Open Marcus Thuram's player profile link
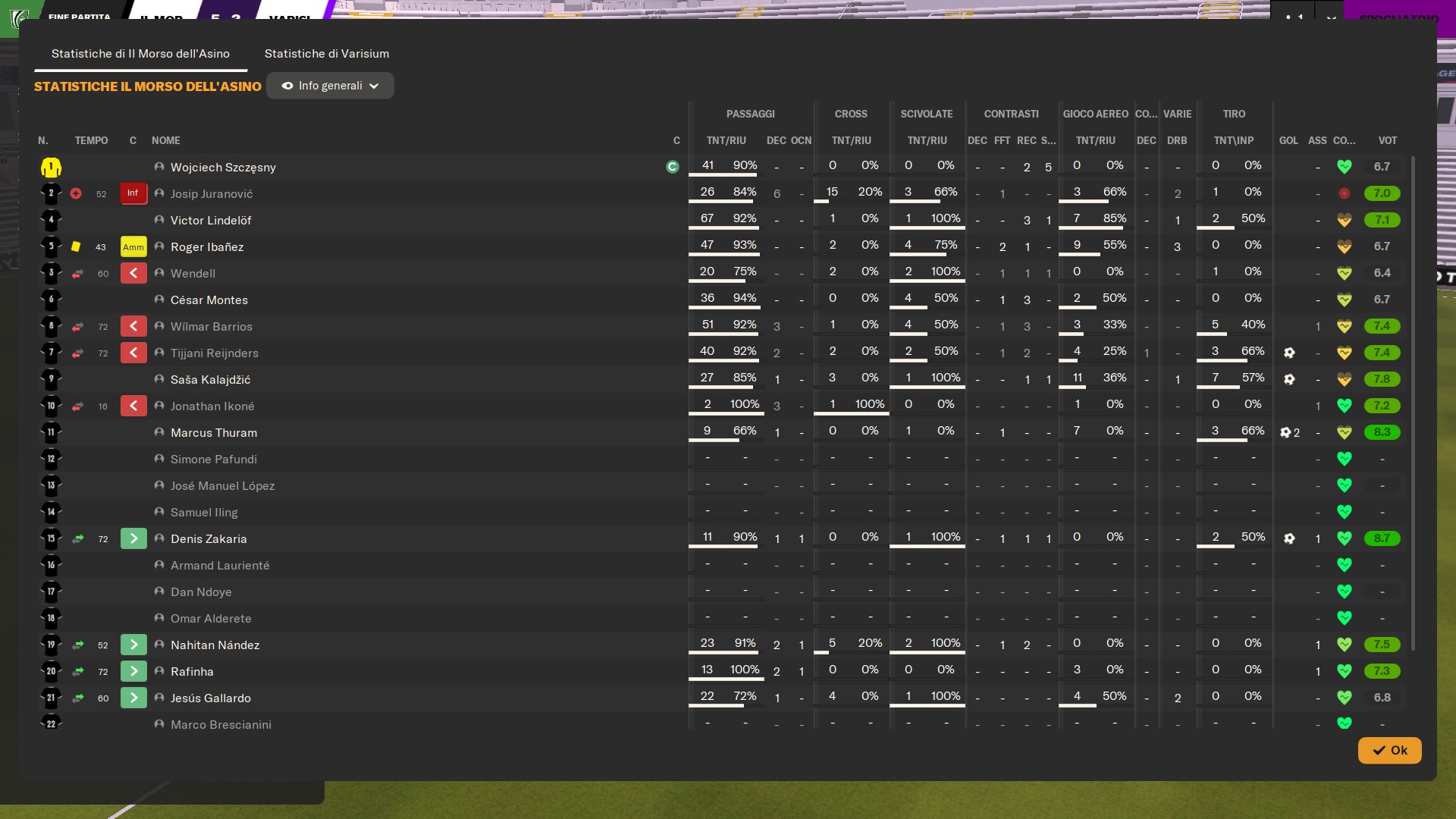1456x819 pixels. pyautogui.click(x=213, y=432)
